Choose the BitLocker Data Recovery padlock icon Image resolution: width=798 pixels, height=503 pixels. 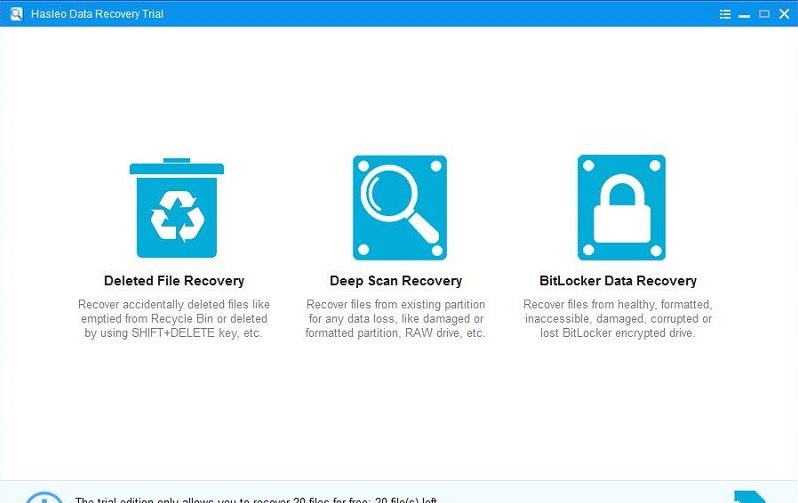[x=621, y=207]
